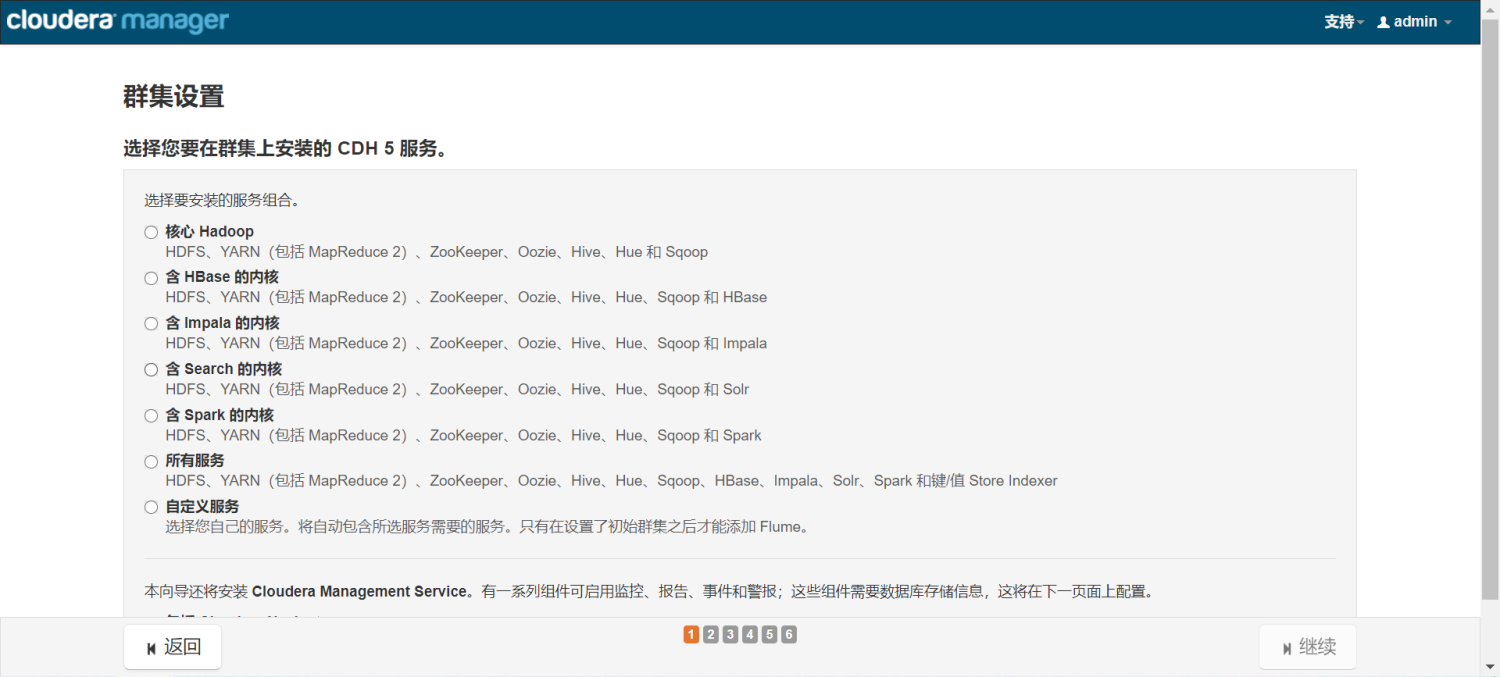Click the 选择要安装的服务组合 text
This screenshot has width=1500, height=677.
pos(222,200)
